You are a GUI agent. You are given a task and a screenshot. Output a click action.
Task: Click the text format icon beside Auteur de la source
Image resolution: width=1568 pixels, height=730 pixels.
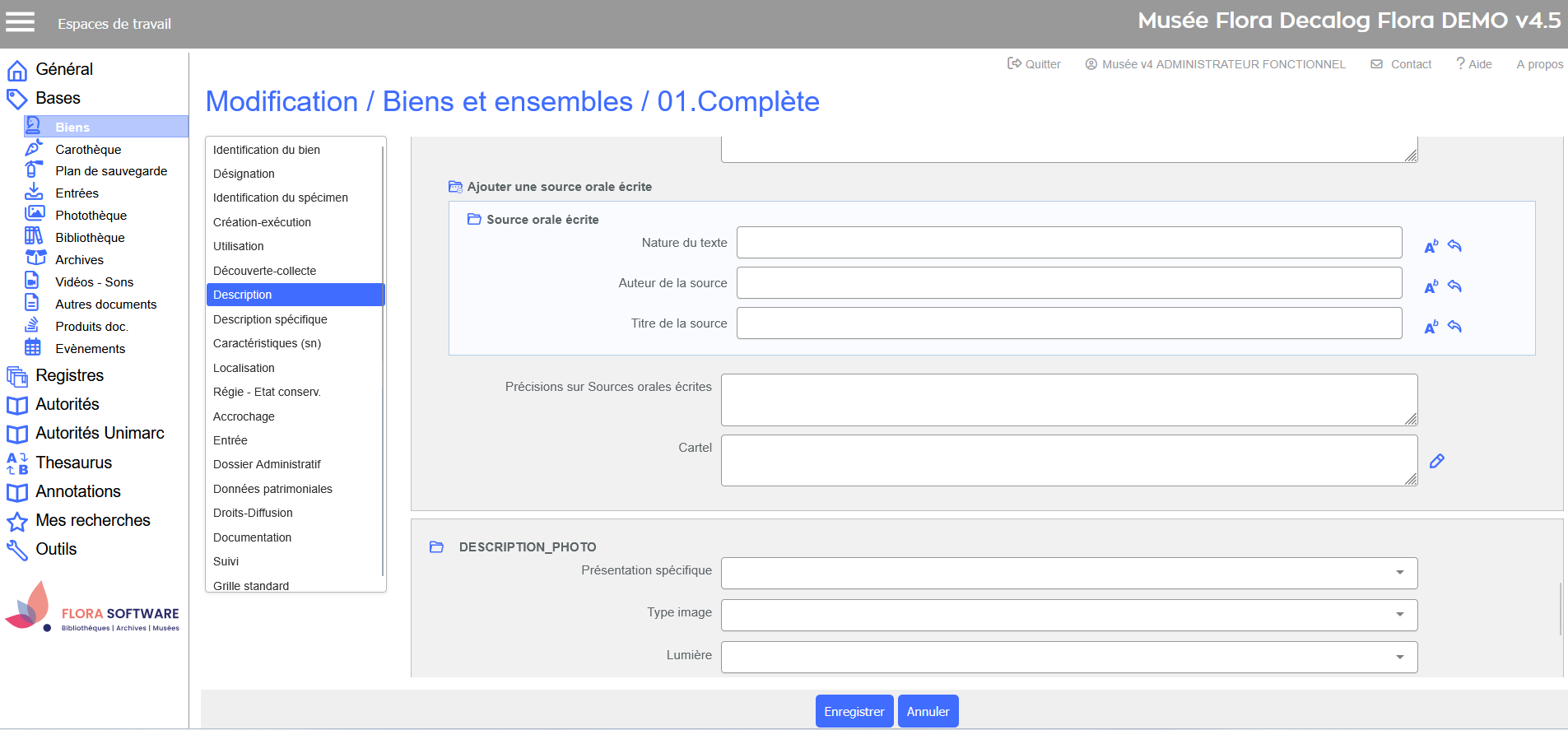1431,286
